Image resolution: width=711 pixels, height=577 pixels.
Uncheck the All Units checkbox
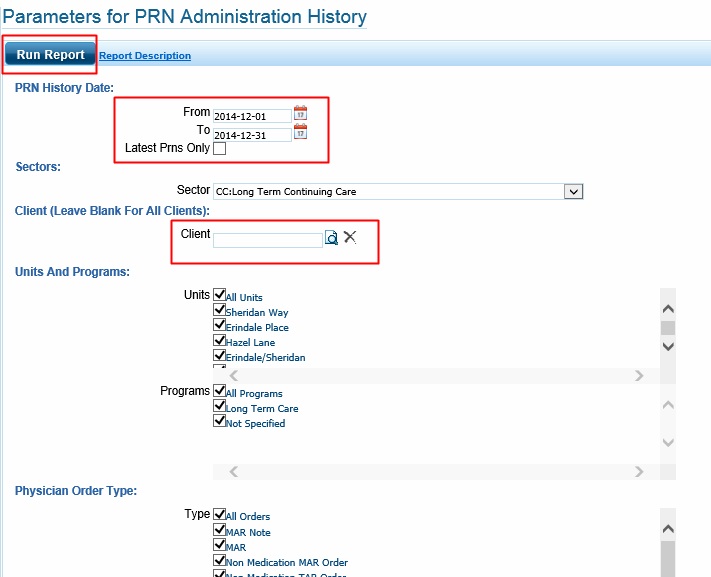pyautogui.click(x=220, y=295)
